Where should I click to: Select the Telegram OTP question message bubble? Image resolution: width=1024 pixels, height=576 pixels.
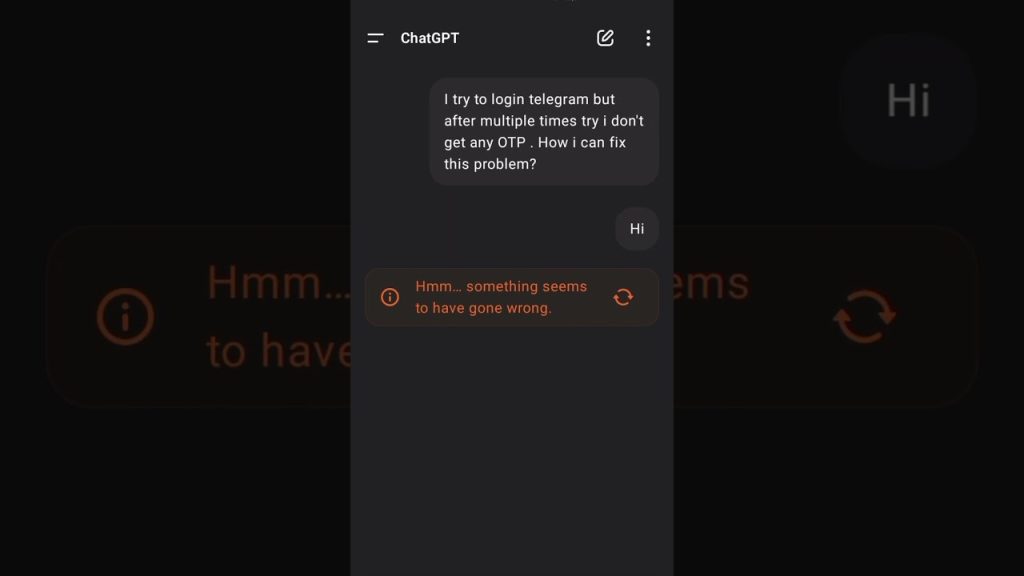(543, 132)
